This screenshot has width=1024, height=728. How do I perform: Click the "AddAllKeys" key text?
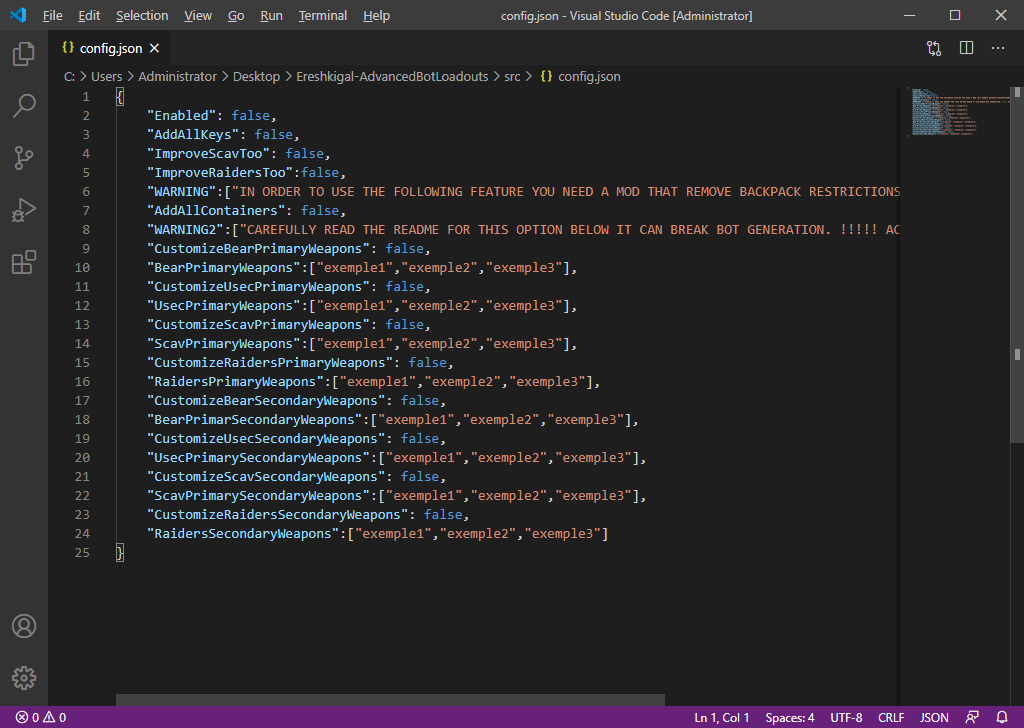coord(193,135)
